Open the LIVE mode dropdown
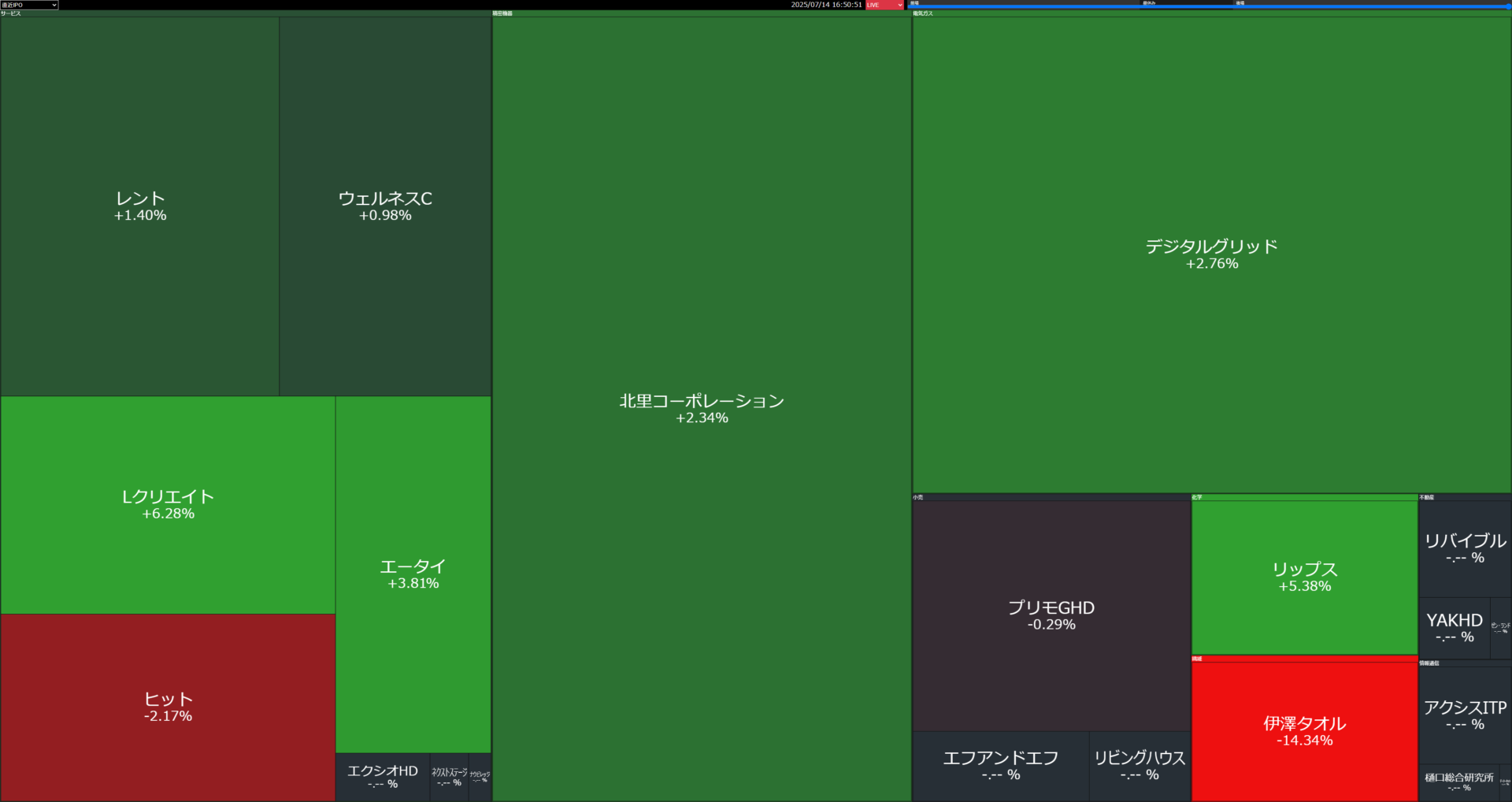This screenshot has height=802, width=1512. pos(884,5)
